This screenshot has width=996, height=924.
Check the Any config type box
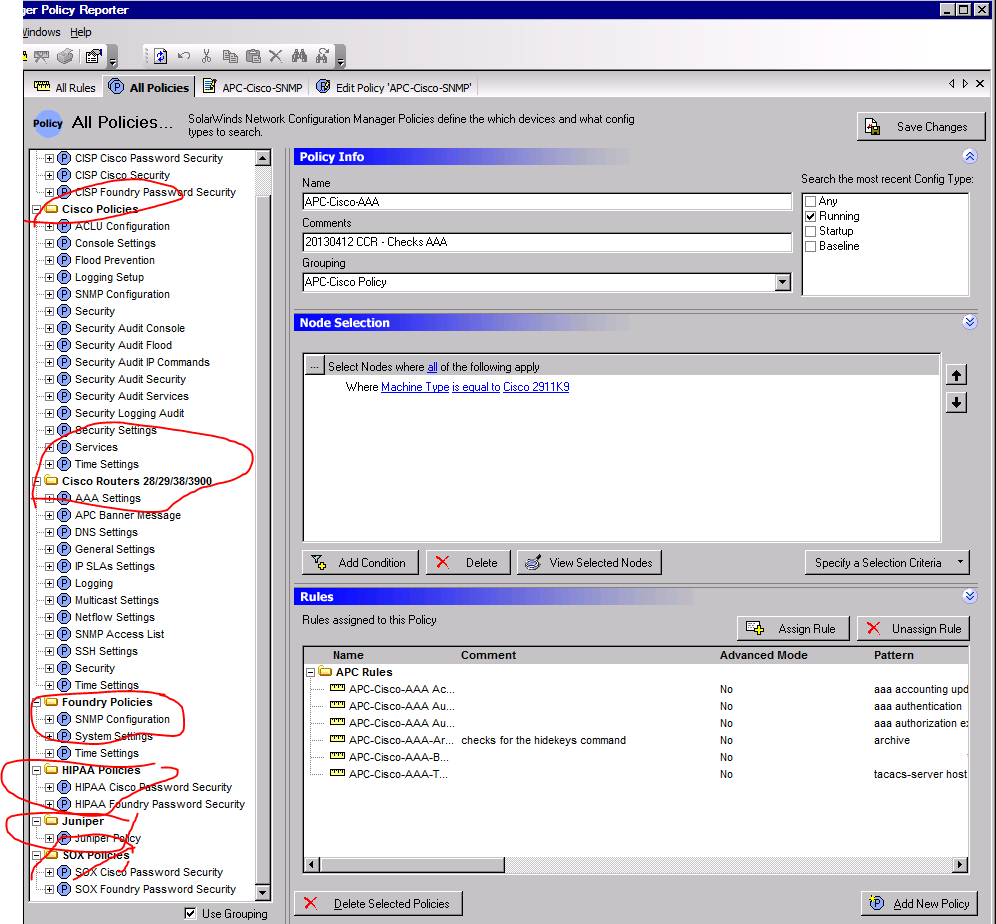811,201
